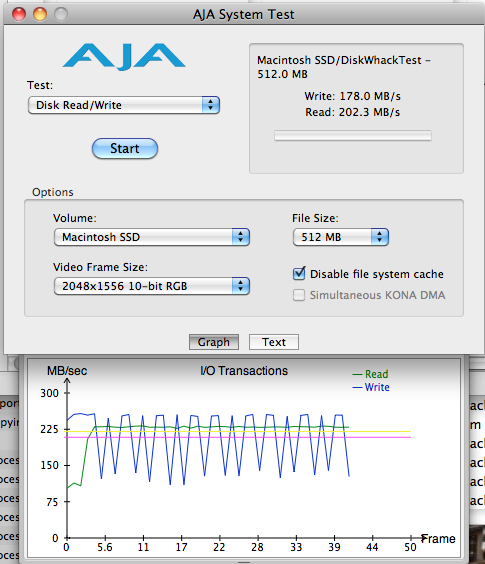Viewport: 485px width, 564px height.
Task: Click the 225 value on the graph axis
Action: [49, 429]
